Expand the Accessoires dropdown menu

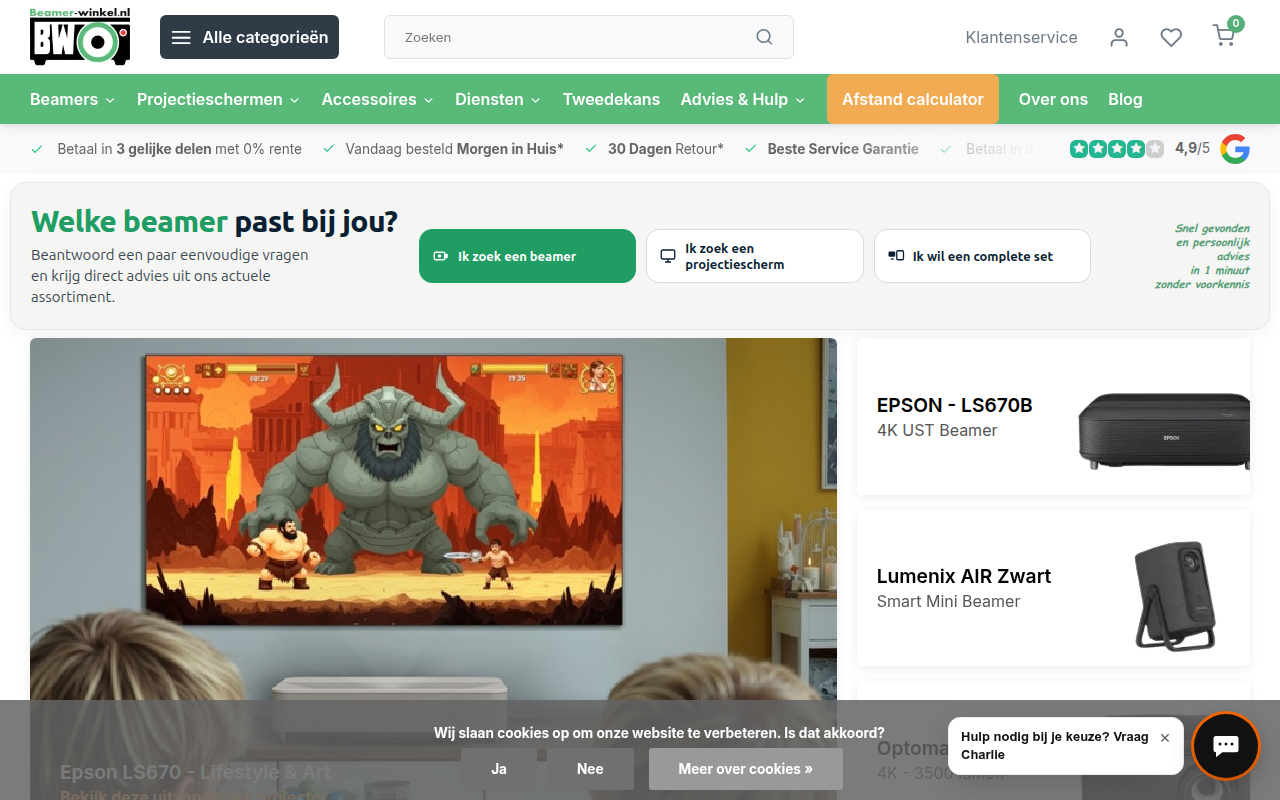pos(377,99)
